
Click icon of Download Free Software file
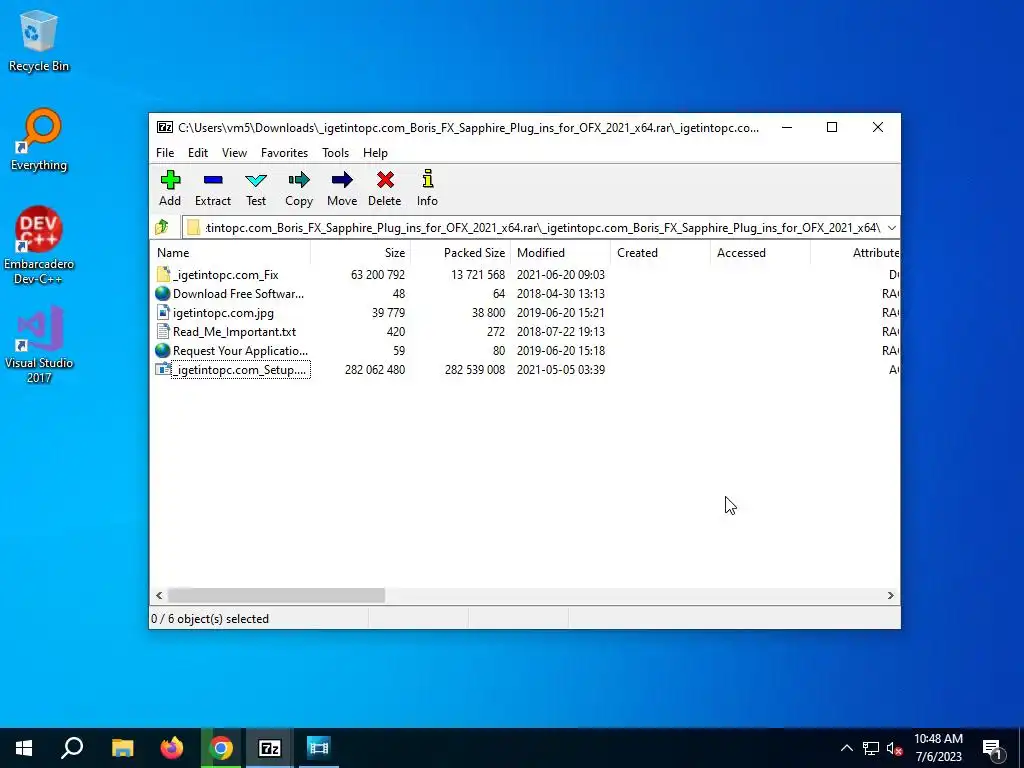(x=163, y=293)
